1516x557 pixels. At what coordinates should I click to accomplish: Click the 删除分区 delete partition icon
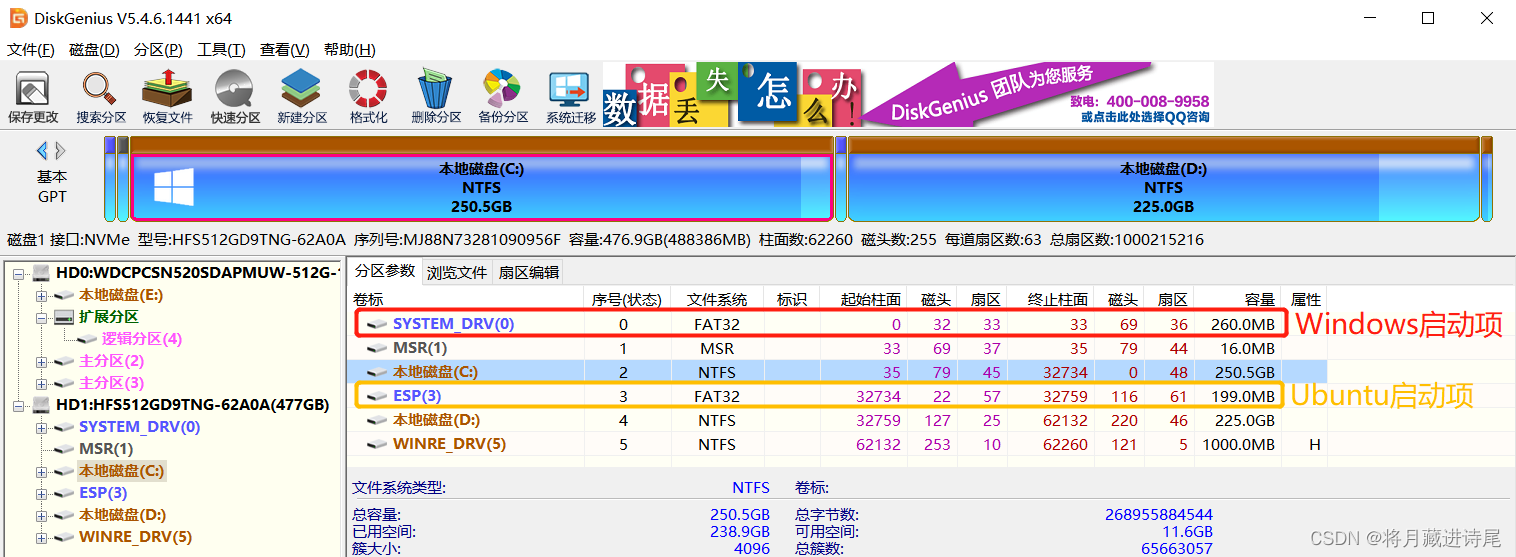pos(436,98)
